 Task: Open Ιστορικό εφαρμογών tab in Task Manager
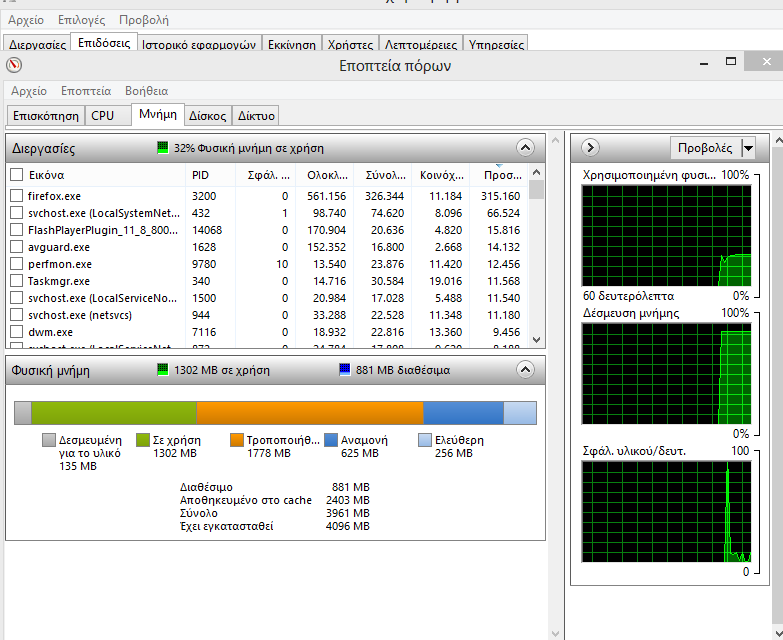click(199, 43)
